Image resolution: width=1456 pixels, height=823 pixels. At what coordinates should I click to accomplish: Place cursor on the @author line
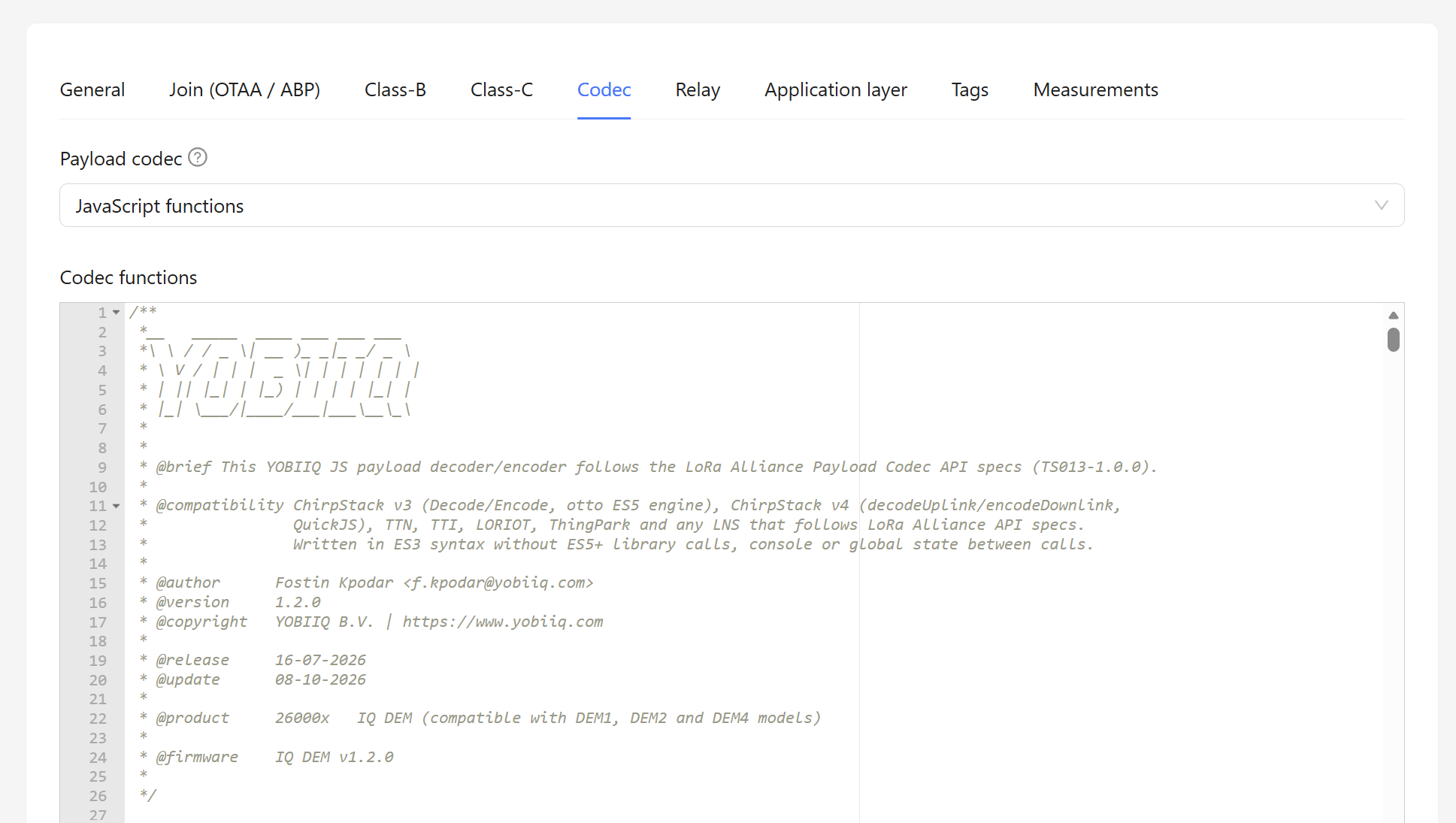click(x=367, y=582)
